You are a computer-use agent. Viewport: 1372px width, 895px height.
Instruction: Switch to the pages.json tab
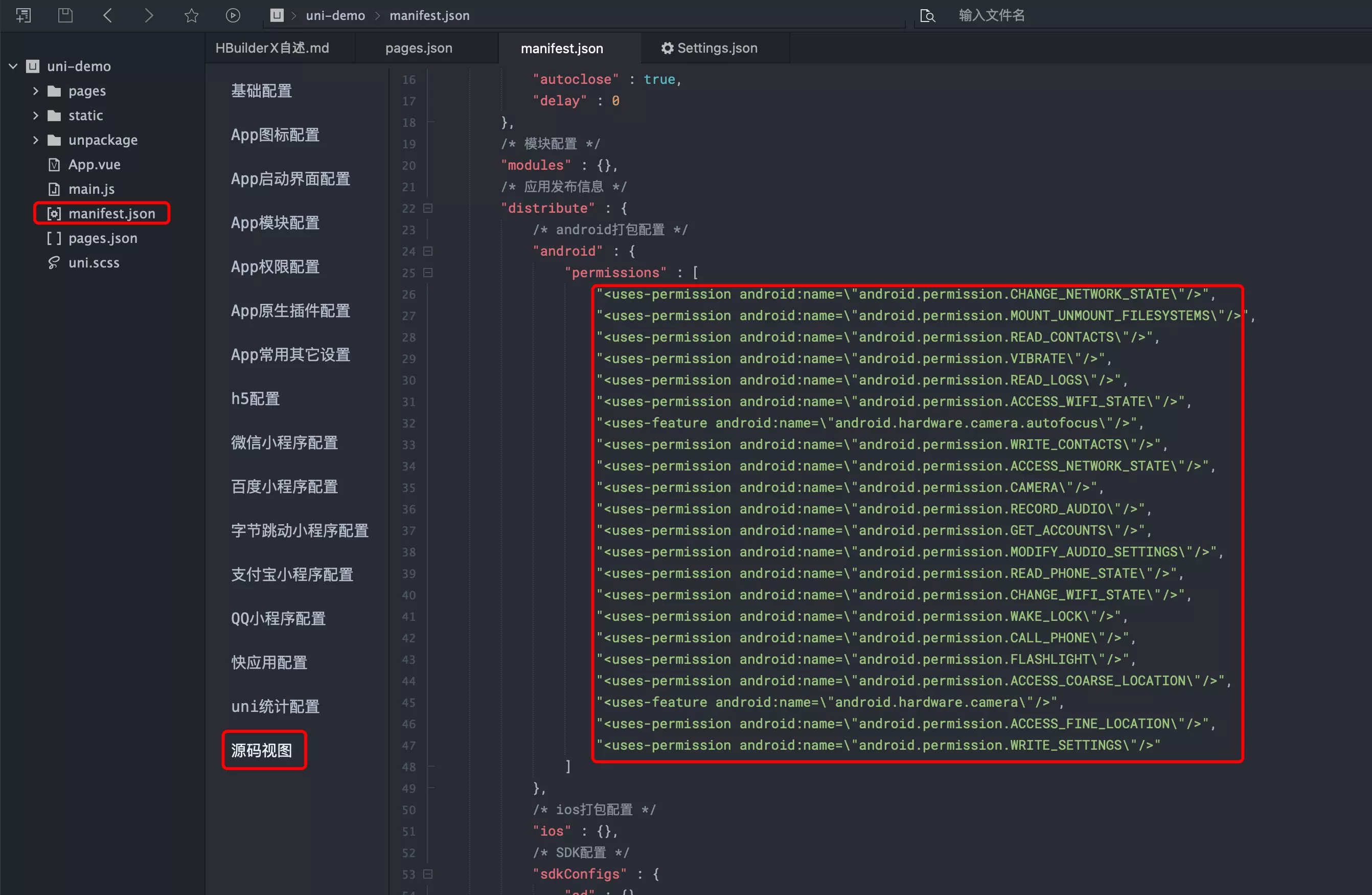point(419,48)
